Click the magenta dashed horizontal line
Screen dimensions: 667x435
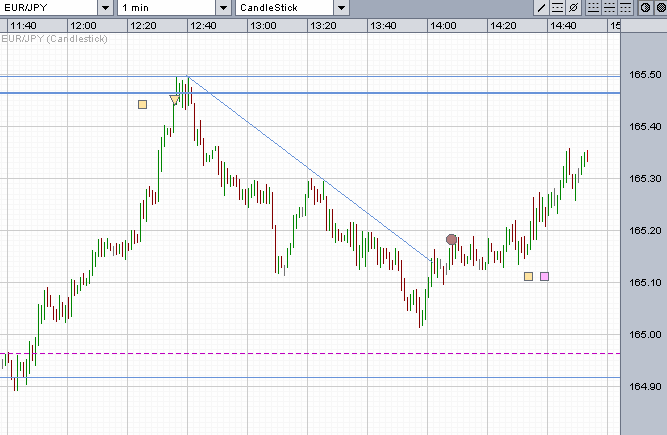pyautogui.click(x=310, y=353)
